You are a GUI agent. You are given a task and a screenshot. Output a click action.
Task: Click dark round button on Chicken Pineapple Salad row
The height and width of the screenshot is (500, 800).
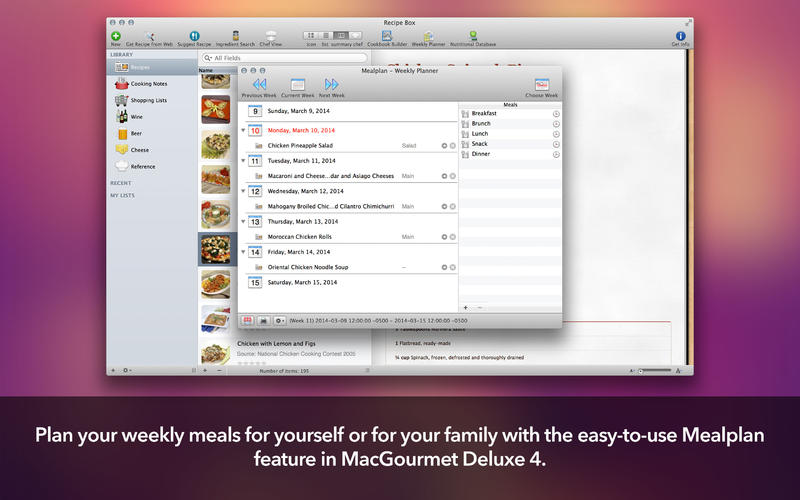[x=444, y=146]
